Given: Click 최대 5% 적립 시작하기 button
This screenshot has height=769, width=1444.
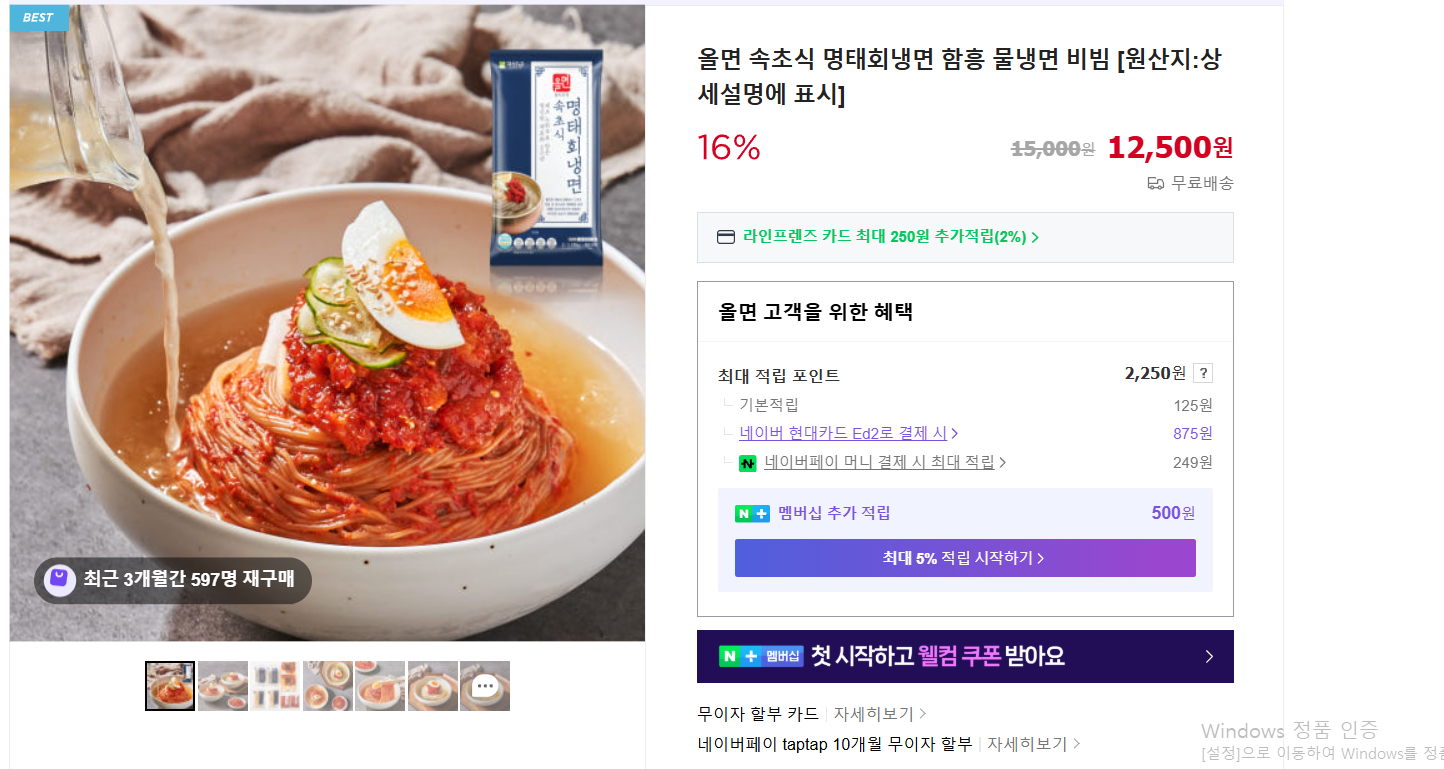Looking at the screenshot, I should pyautogui.click(x=964, y=558).
